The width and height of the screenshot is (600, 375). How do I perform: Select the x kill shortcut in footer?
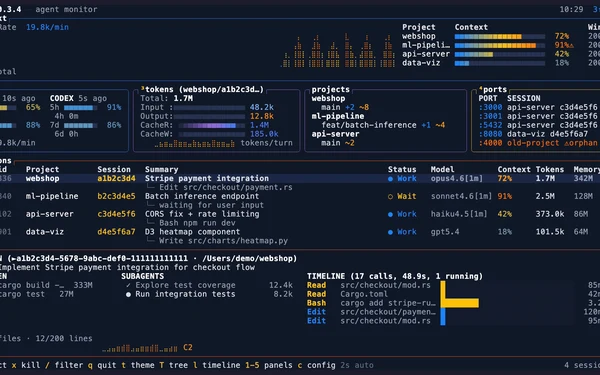(x=26, y=365)
